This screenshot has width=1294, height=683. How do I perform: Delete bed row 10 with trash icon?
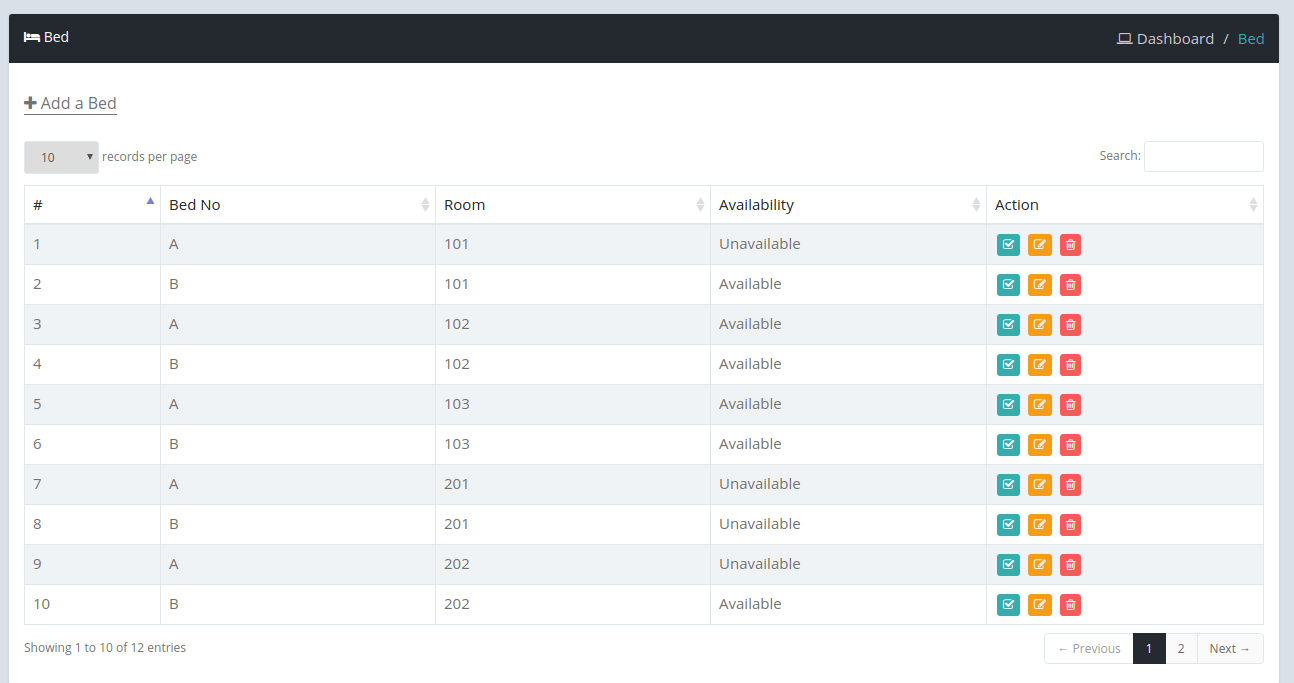(1070, 605)
